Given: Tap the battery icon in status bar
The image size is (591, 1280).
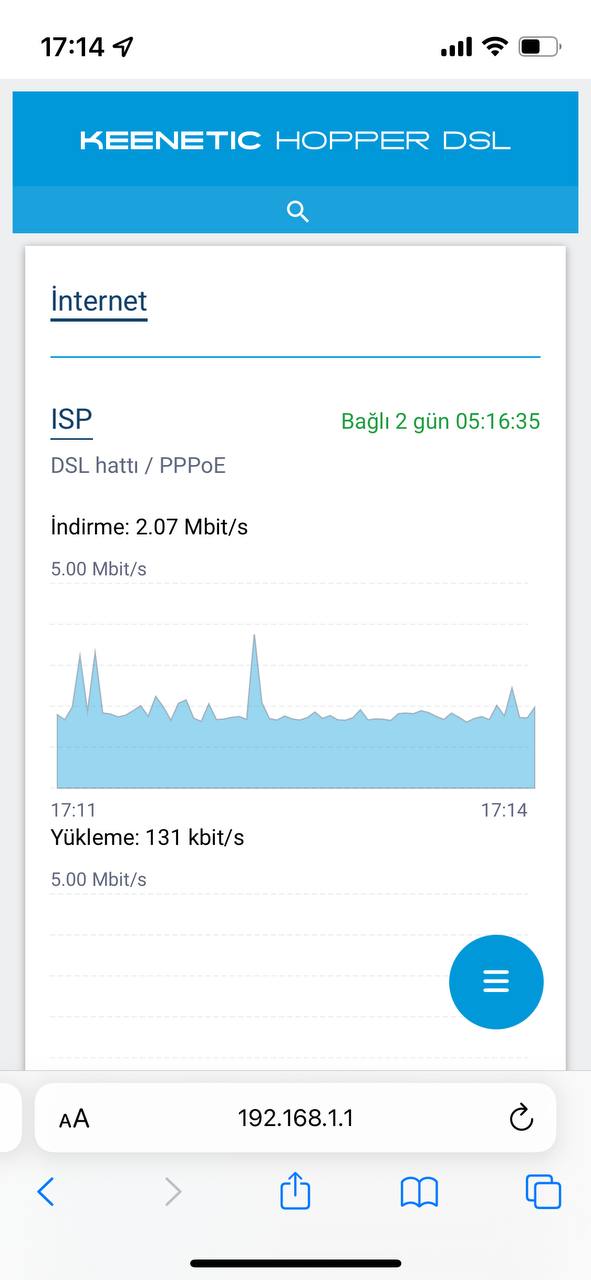Looking at the screenshot, I should point(540,46).
